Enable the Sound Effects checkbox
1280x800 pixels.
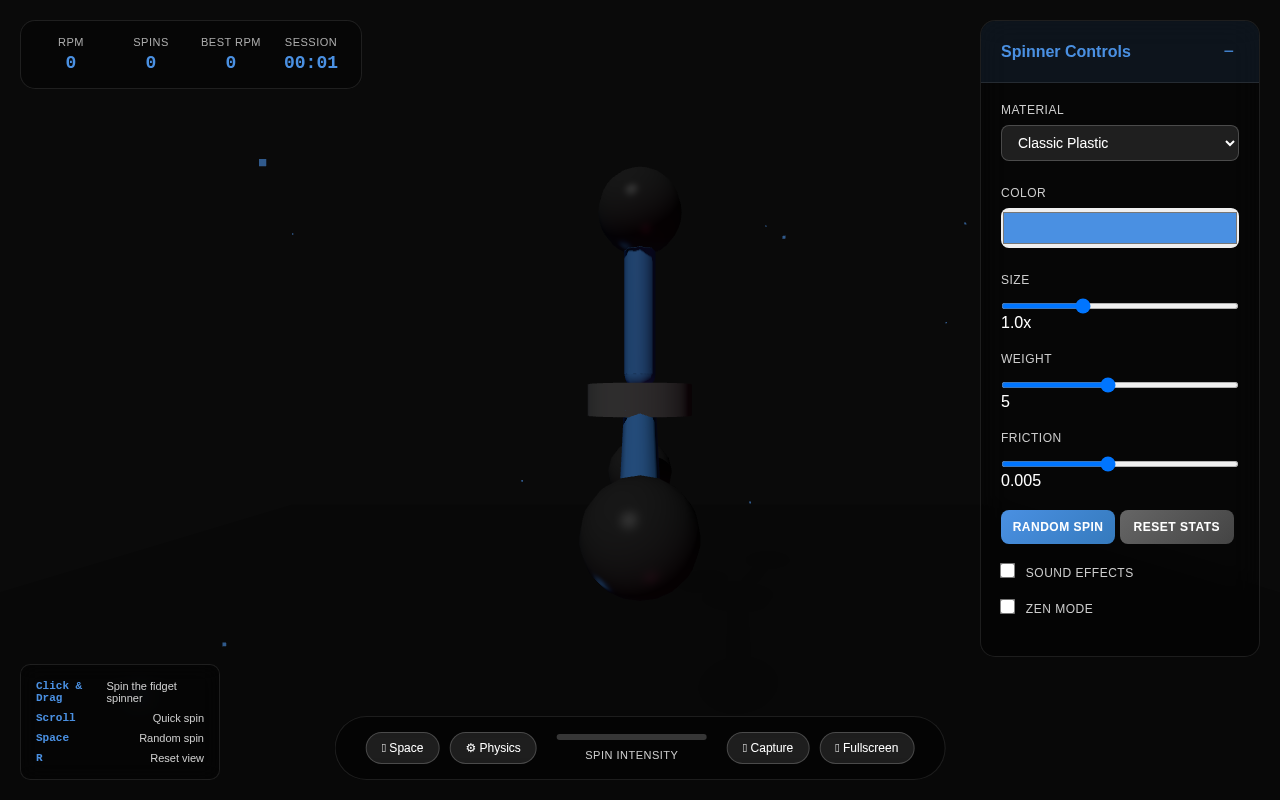pos(1007,570)
